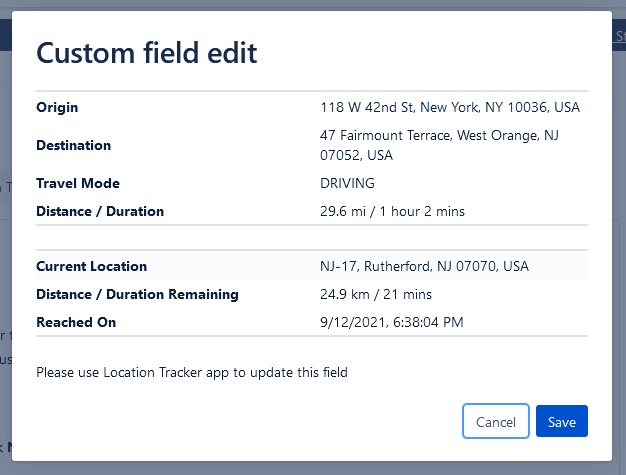The width and height of the screenshot is (626, 475).
Task: Click the 'Custom field edit' heading
Action: 147,53
